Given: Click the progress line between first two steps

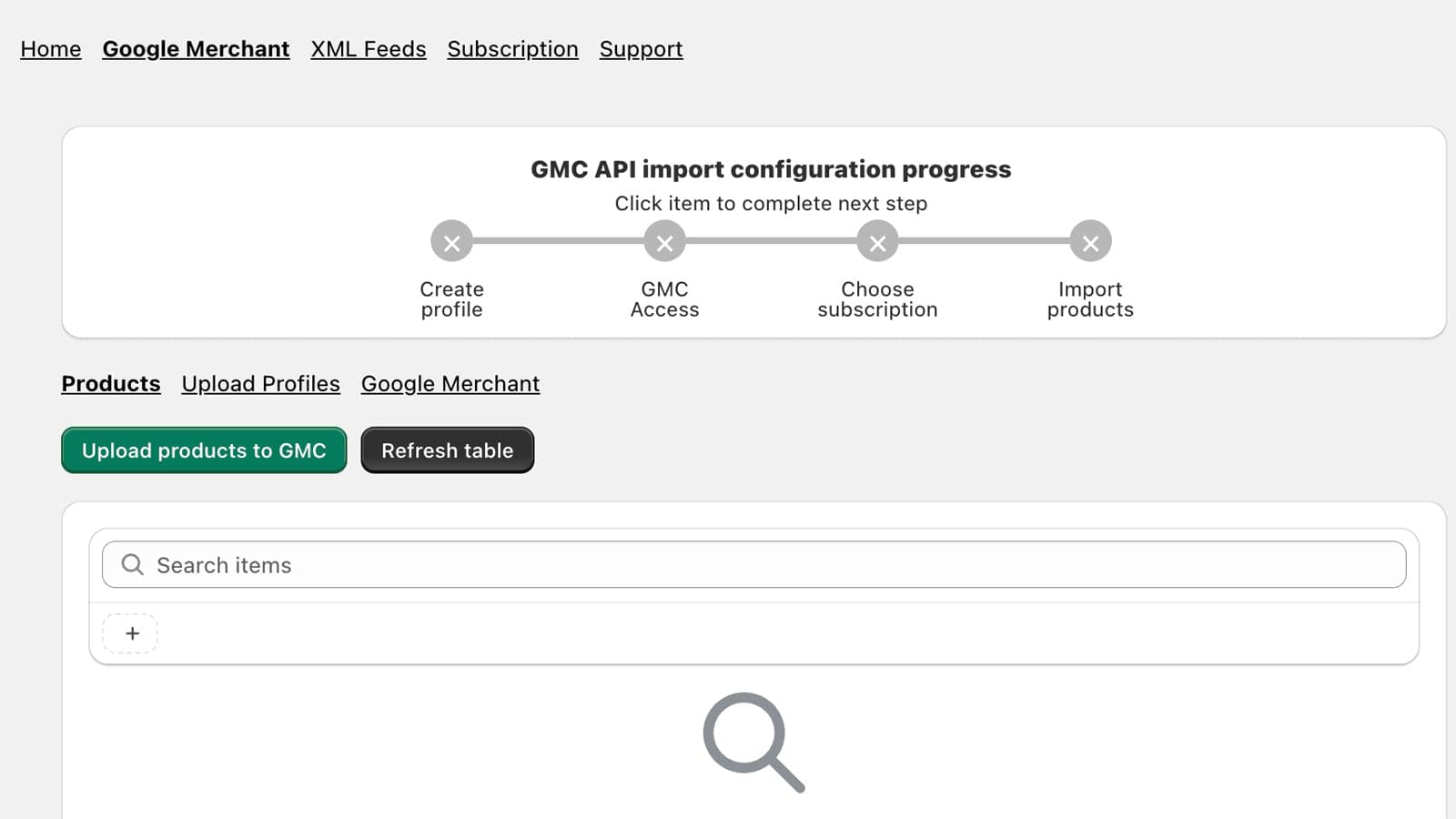Looking at the screenshot, I should (558, 241).
